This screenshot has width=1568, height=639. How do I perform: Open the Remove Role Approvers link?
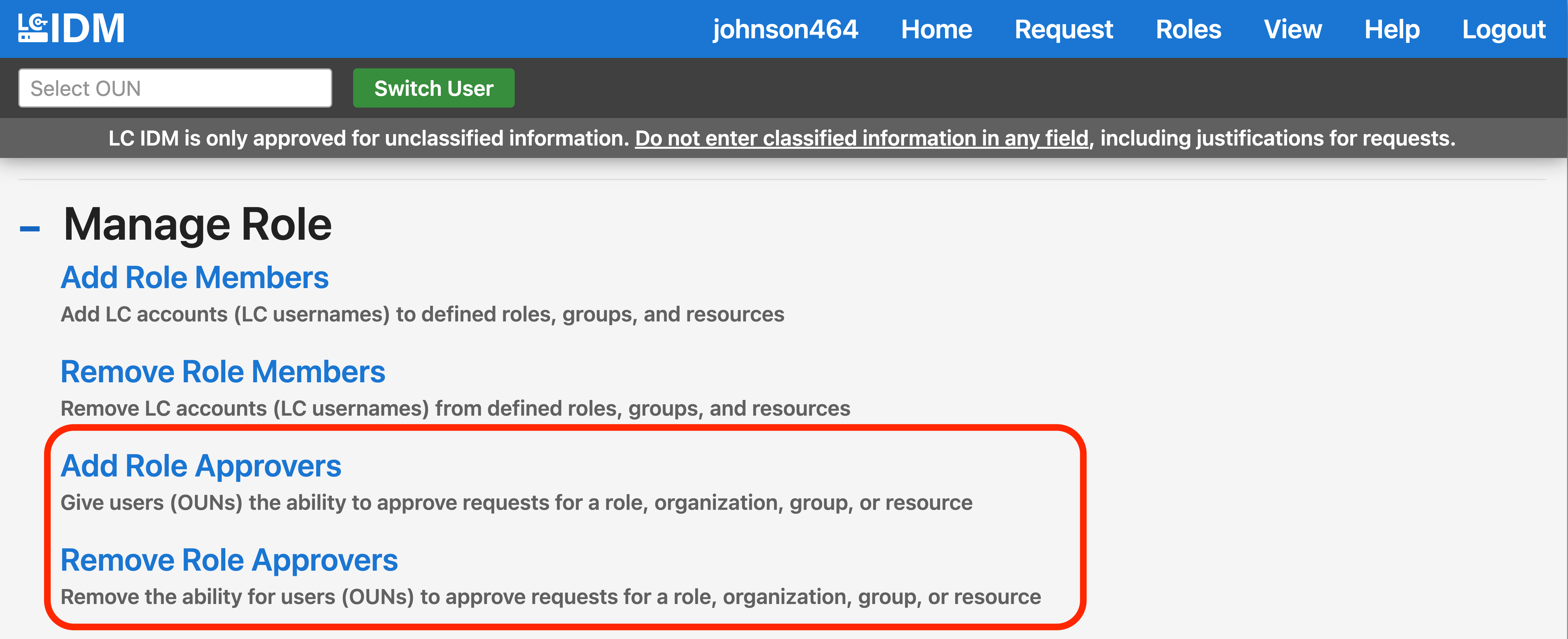(x=229, y=561)
